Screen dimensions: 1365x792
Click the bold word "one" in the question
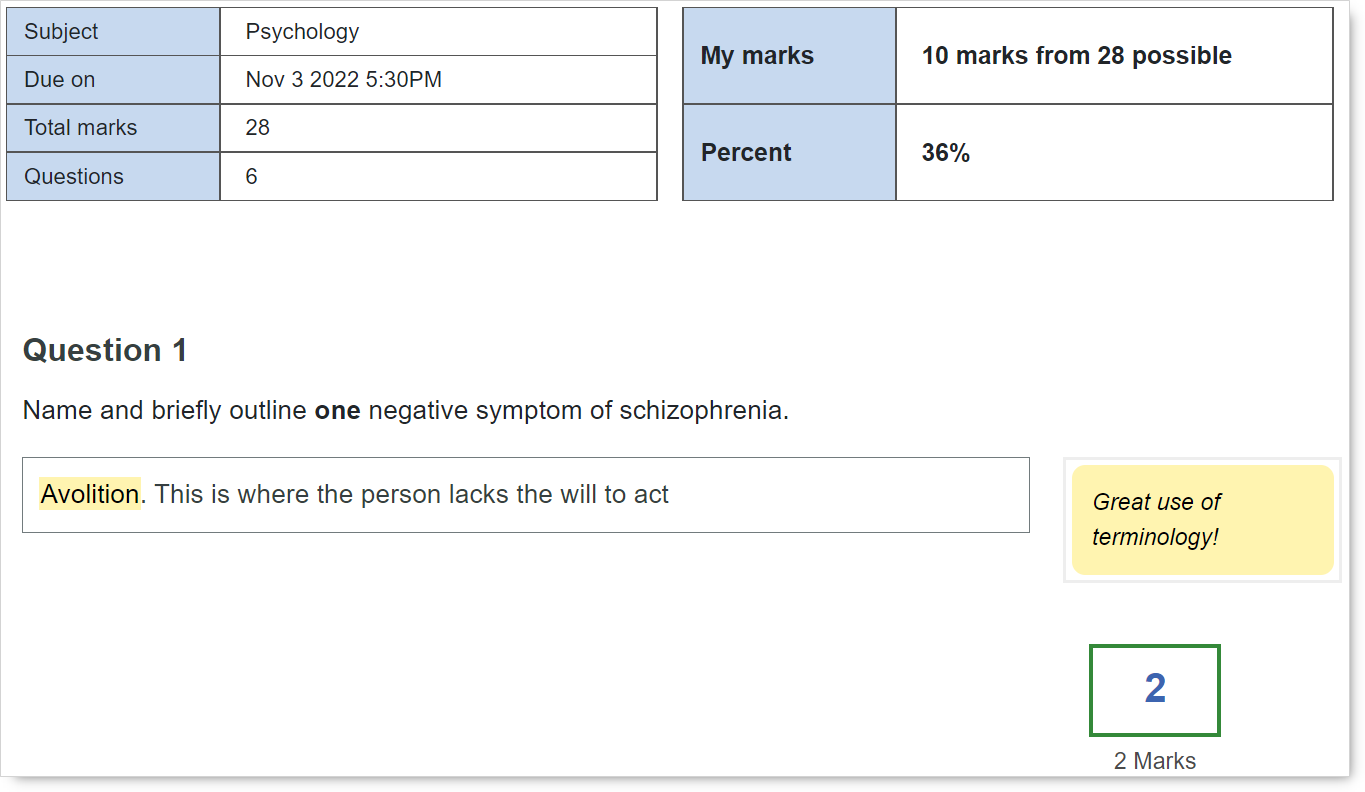(337, 411)
